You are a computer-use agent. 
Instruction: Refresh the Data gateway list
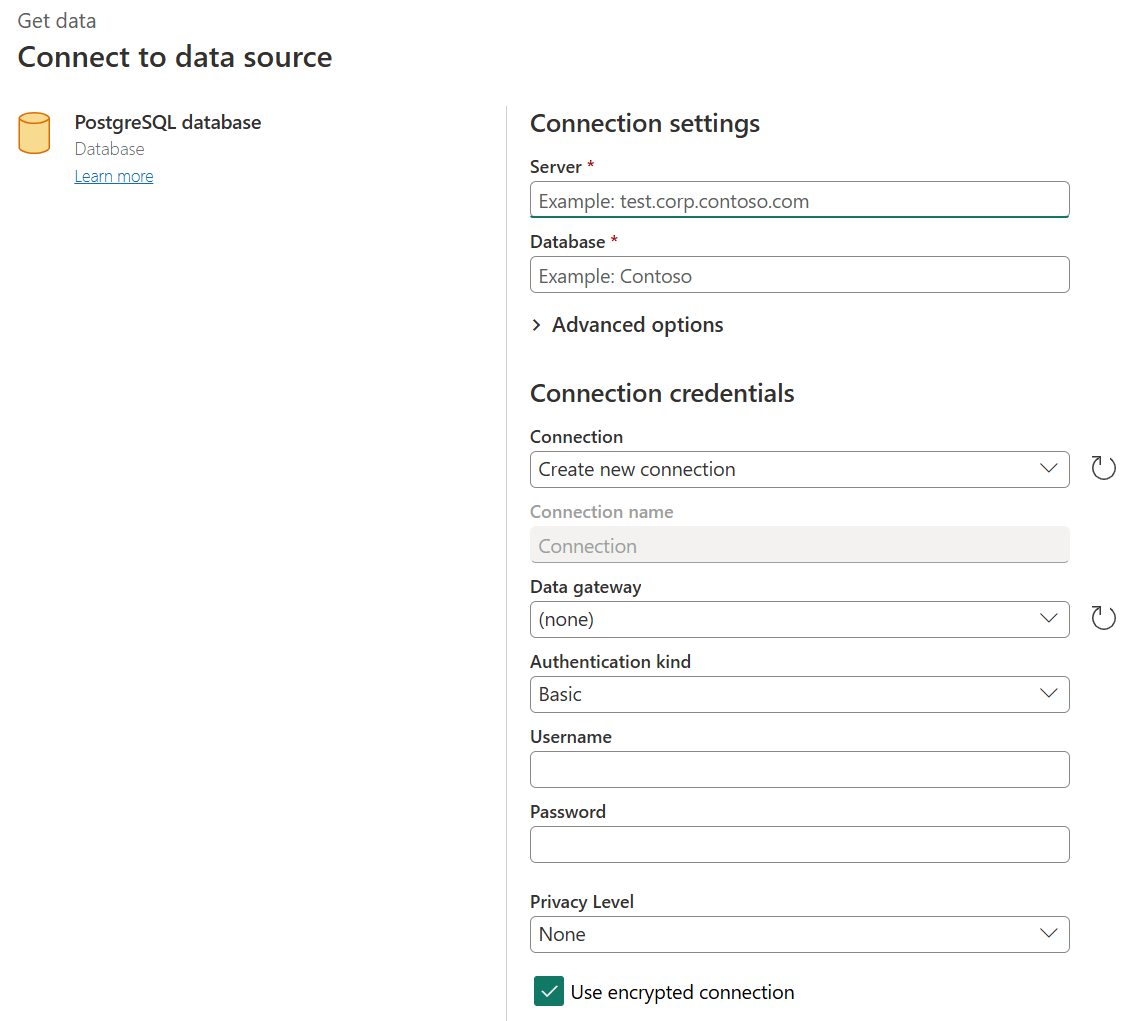1103,617
